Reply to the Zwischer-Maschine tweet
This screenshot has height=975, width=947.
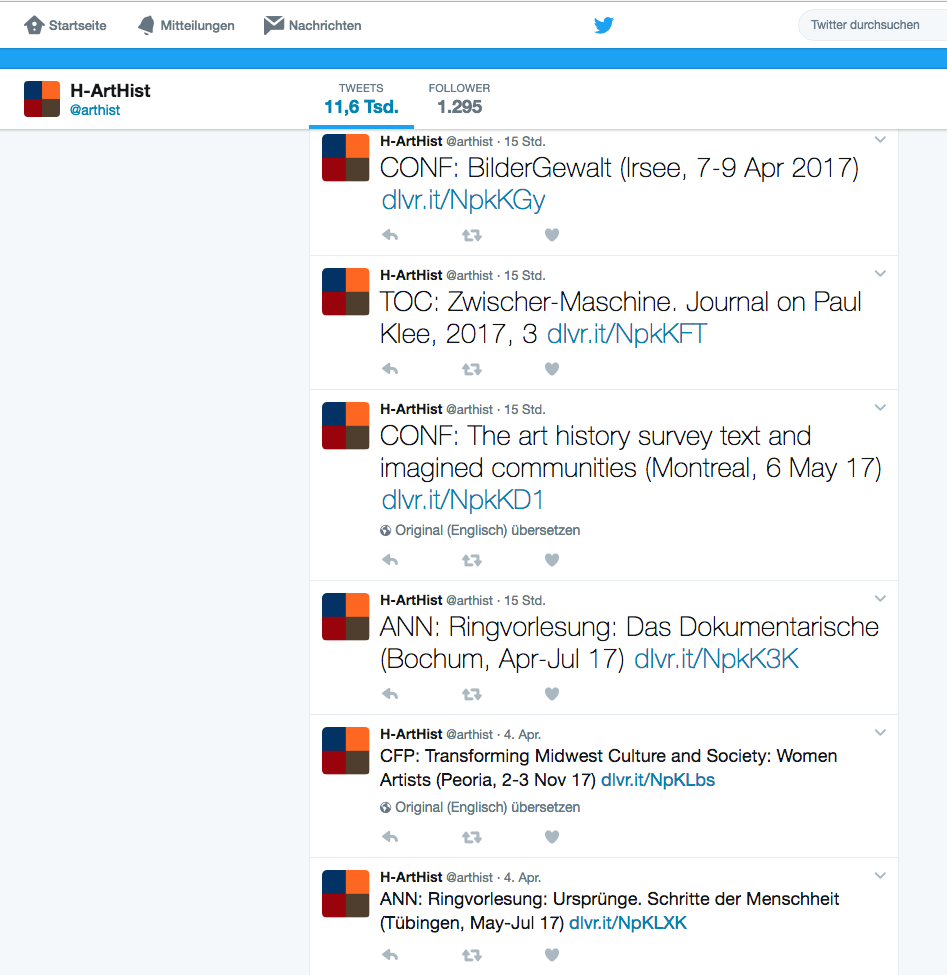pos(390,369)
